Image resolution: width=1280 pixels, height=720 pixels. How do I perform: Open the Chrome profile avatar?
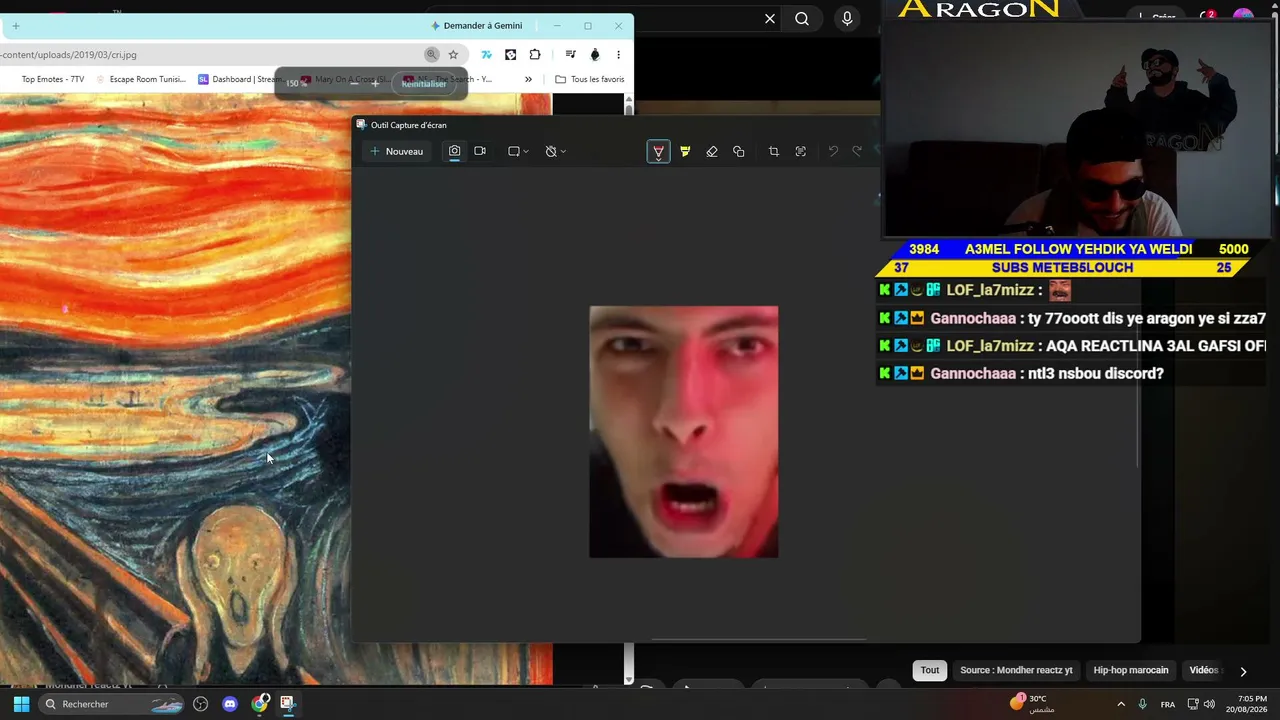595,55
